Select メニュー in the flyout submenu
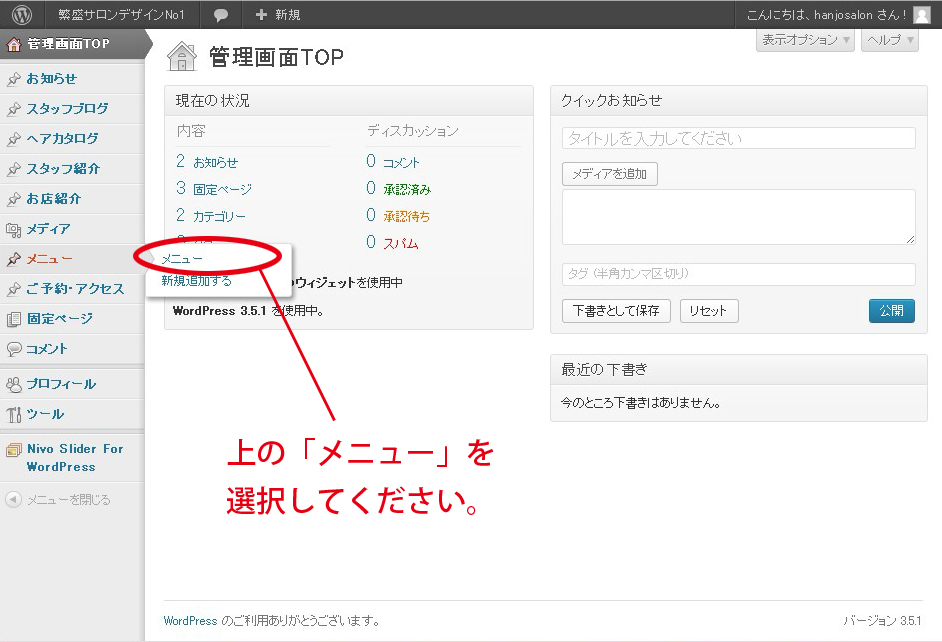The width and height of the screenshot is (942, 642). point(182,259)
